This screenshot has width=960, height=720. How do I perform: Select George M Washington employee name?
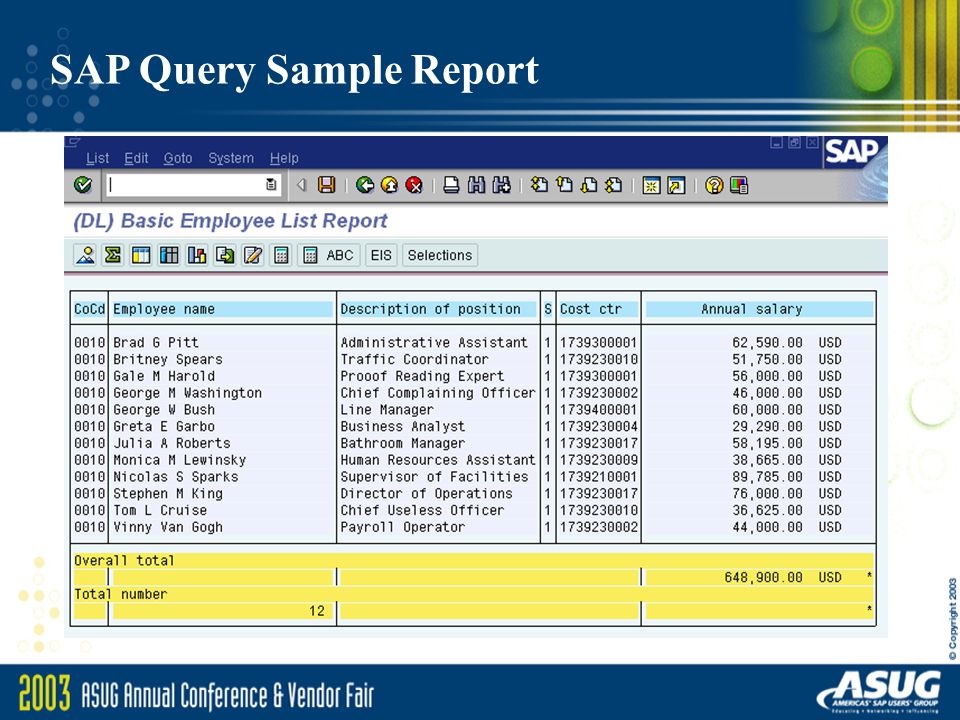click(x=187, y=393)
